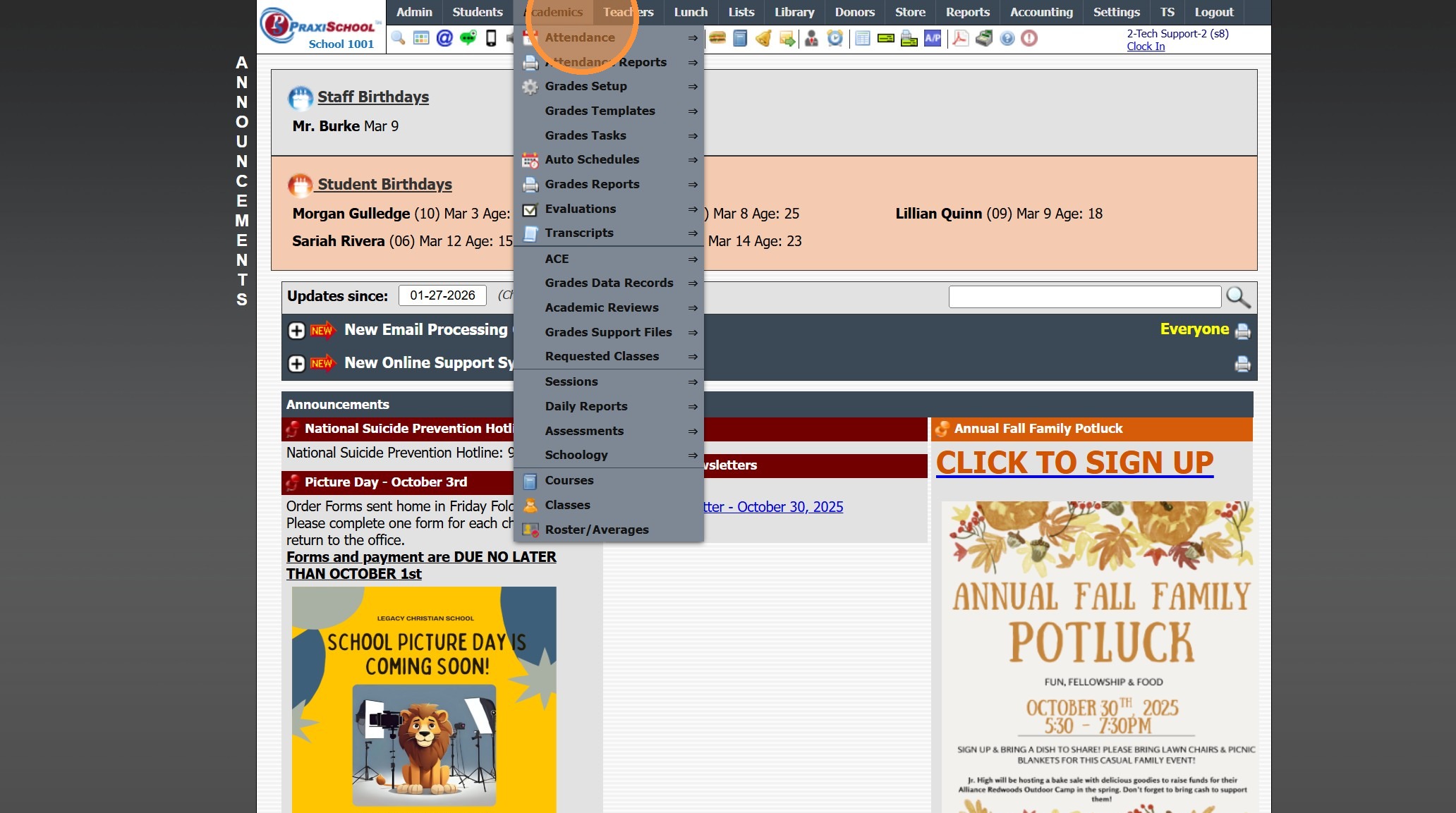Expand the New Online Support update

coord(297,364)
